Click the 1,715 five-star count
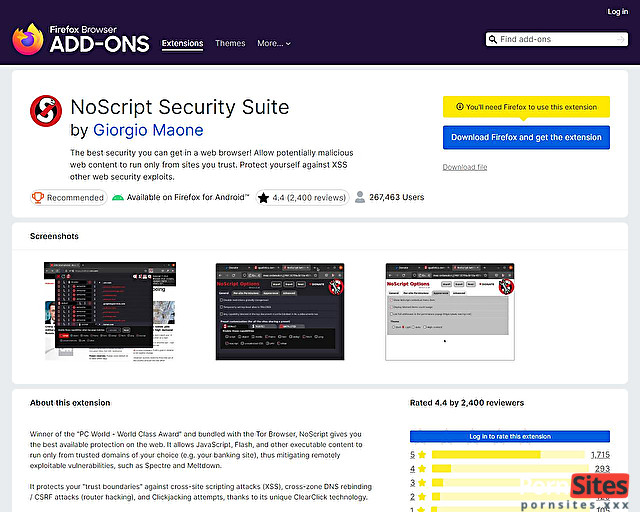640x512 pixels. (x=600, y=454)
